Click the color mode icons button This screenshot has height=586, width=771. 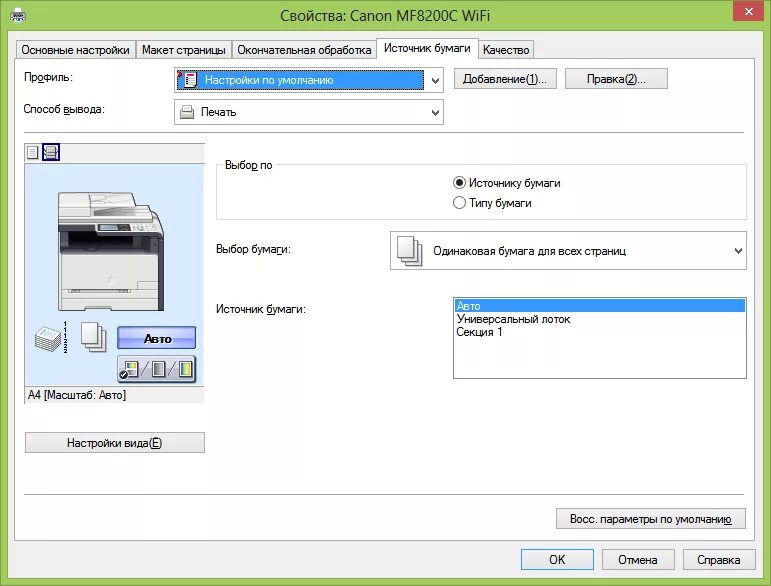coord(157,369)
